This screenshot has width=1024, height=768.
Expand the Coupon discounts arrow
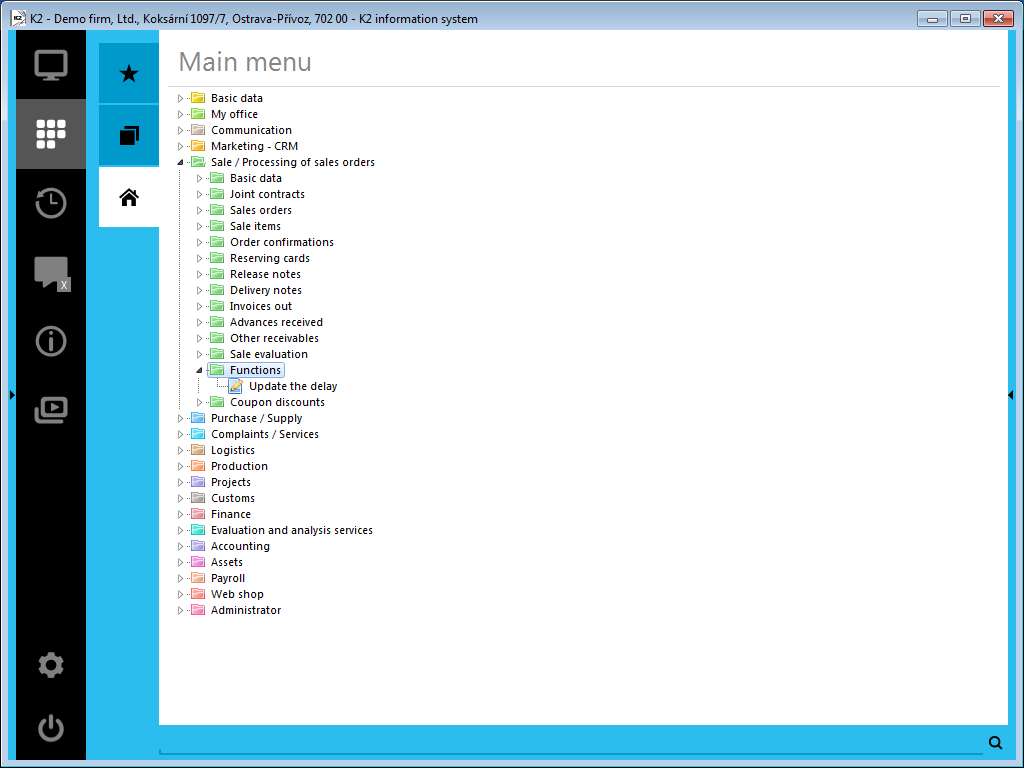pos(200,402)
